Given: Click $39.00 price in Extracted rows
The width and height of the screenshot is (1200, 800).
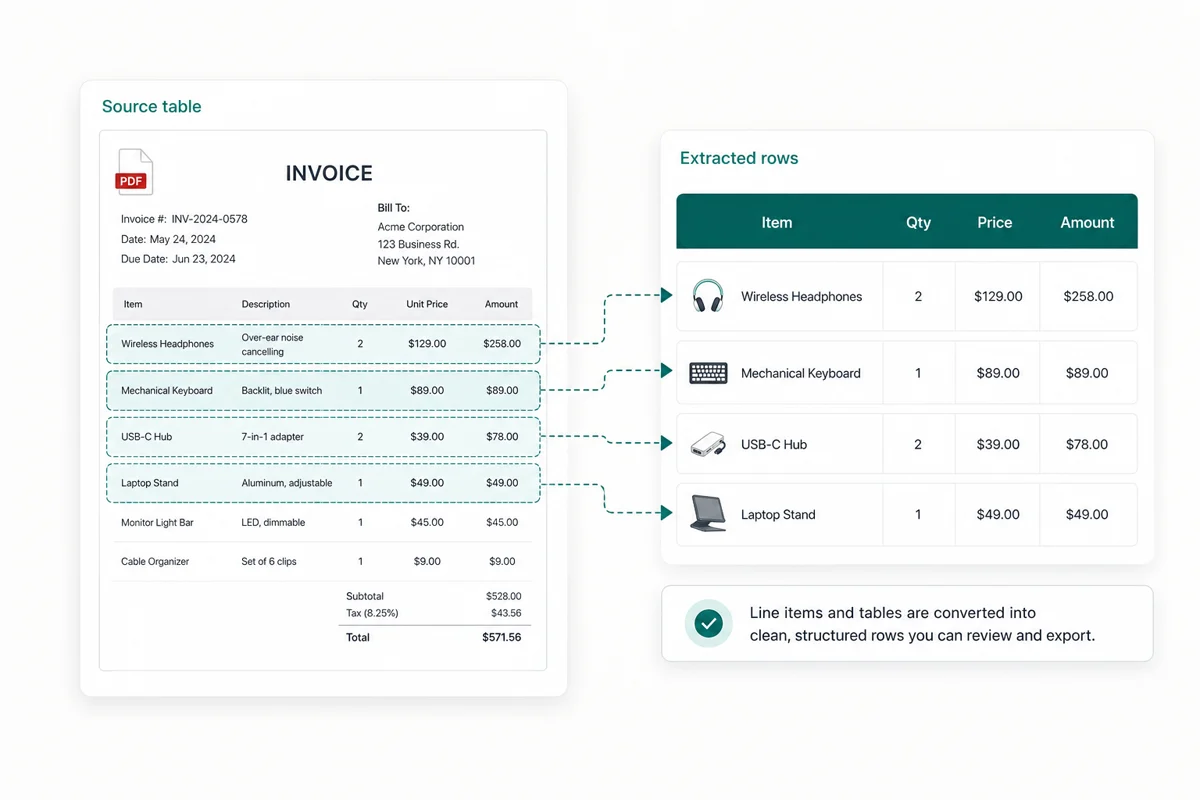Looking at the screenshot, I should [998, 444].
